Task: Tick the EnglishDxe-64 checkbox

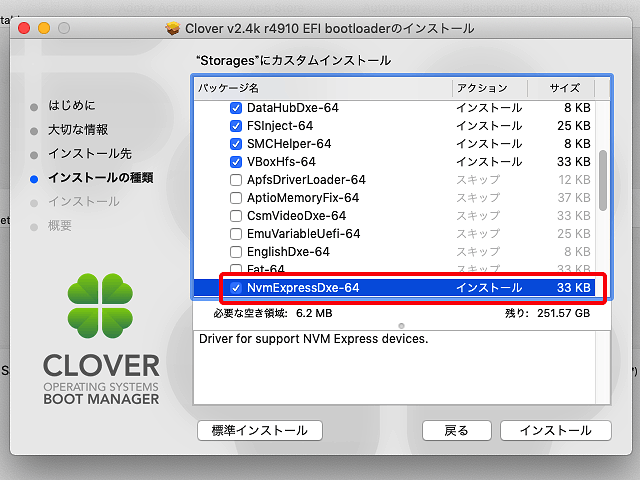Action: [236, 252]
